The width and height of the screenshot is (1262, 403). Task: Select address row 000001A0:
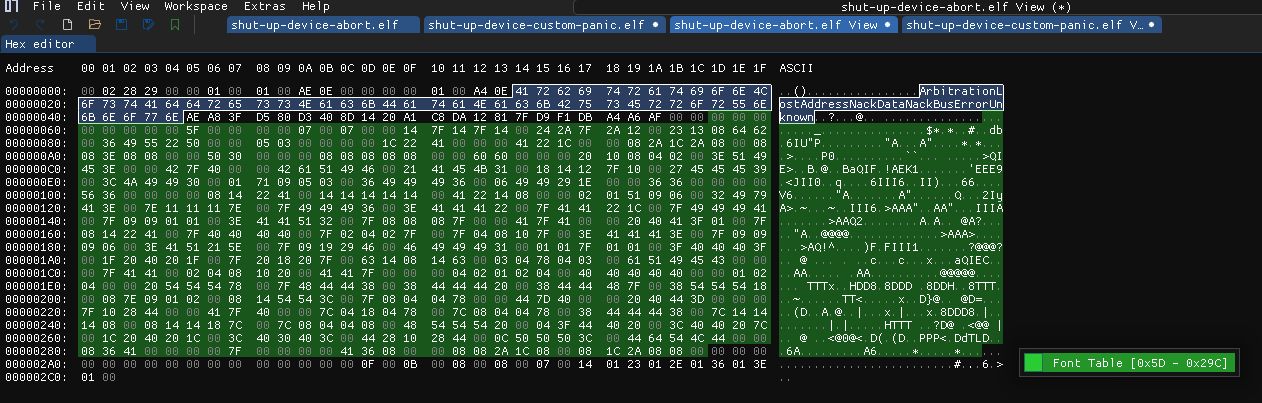click(38, 260)
